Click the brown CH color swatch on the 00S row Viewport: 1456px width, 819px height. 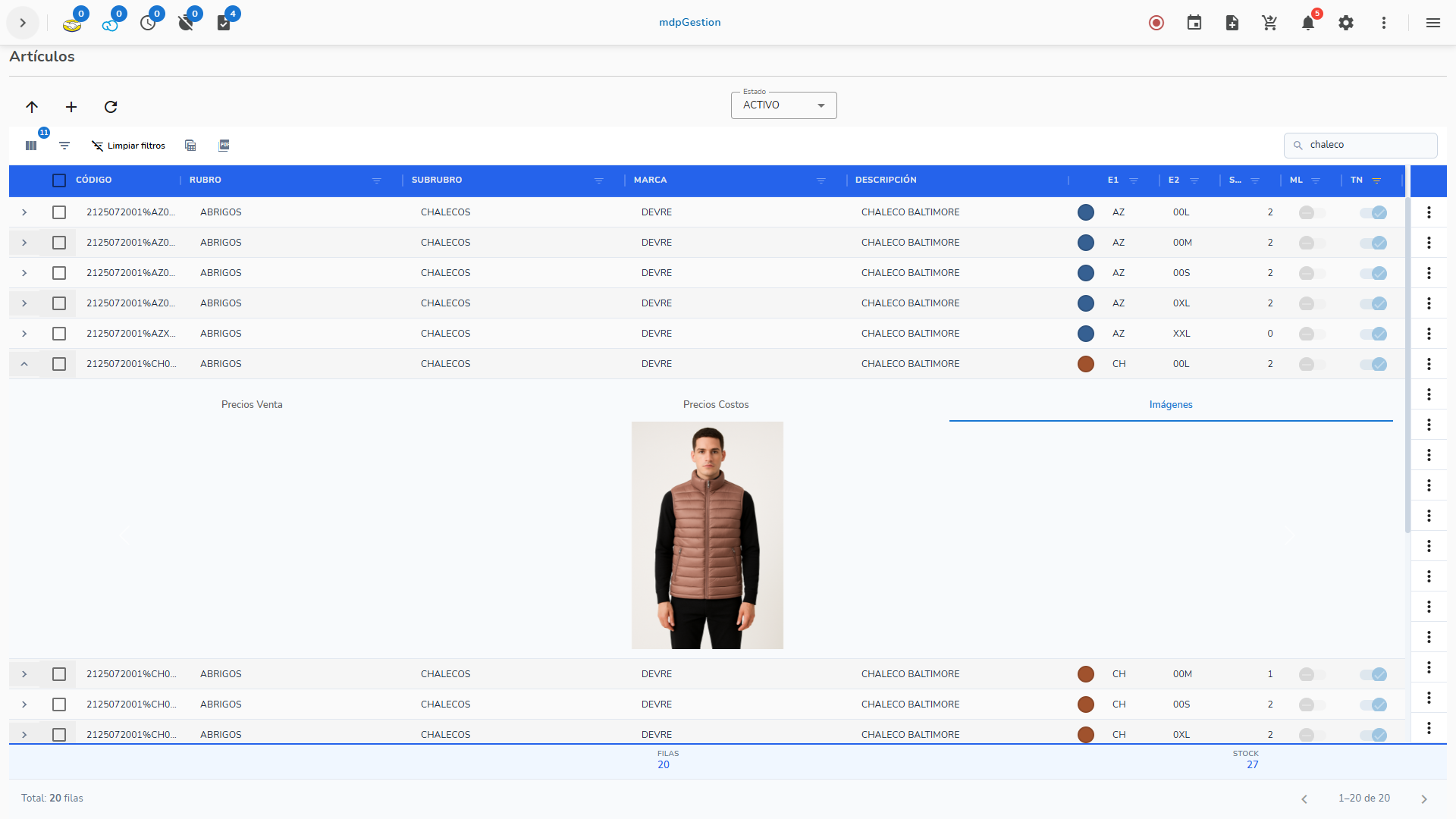[x=1085, y=704]
